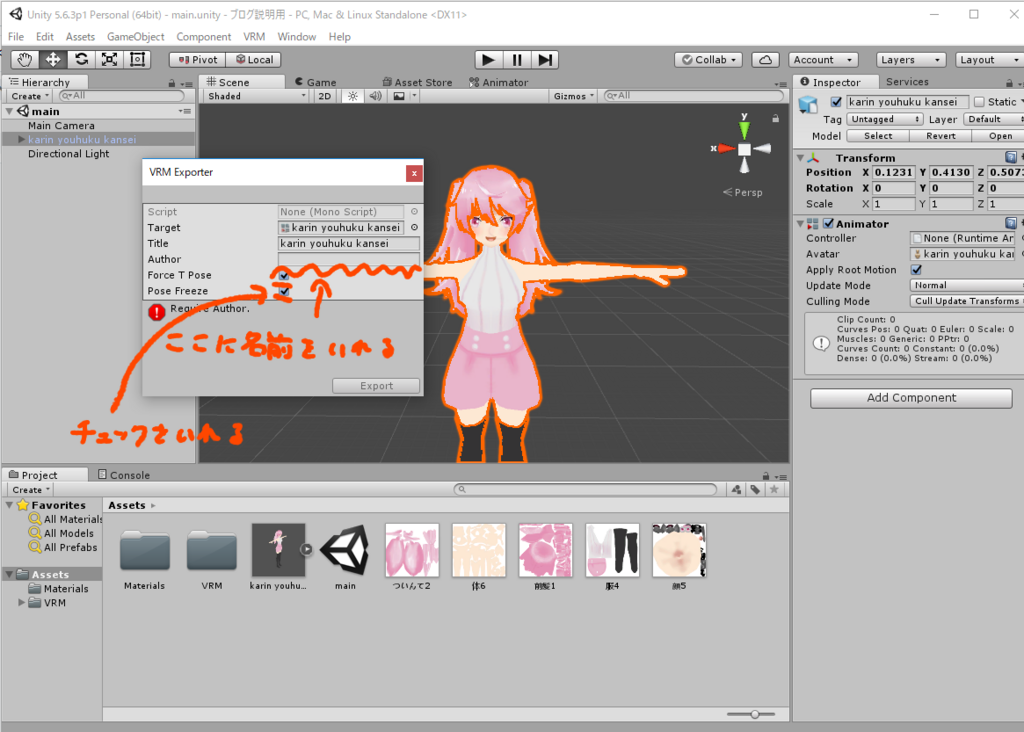Viewport: 1024px width, 732px height.
Task: Click the Model Open button
Action: tap(999, 136)
